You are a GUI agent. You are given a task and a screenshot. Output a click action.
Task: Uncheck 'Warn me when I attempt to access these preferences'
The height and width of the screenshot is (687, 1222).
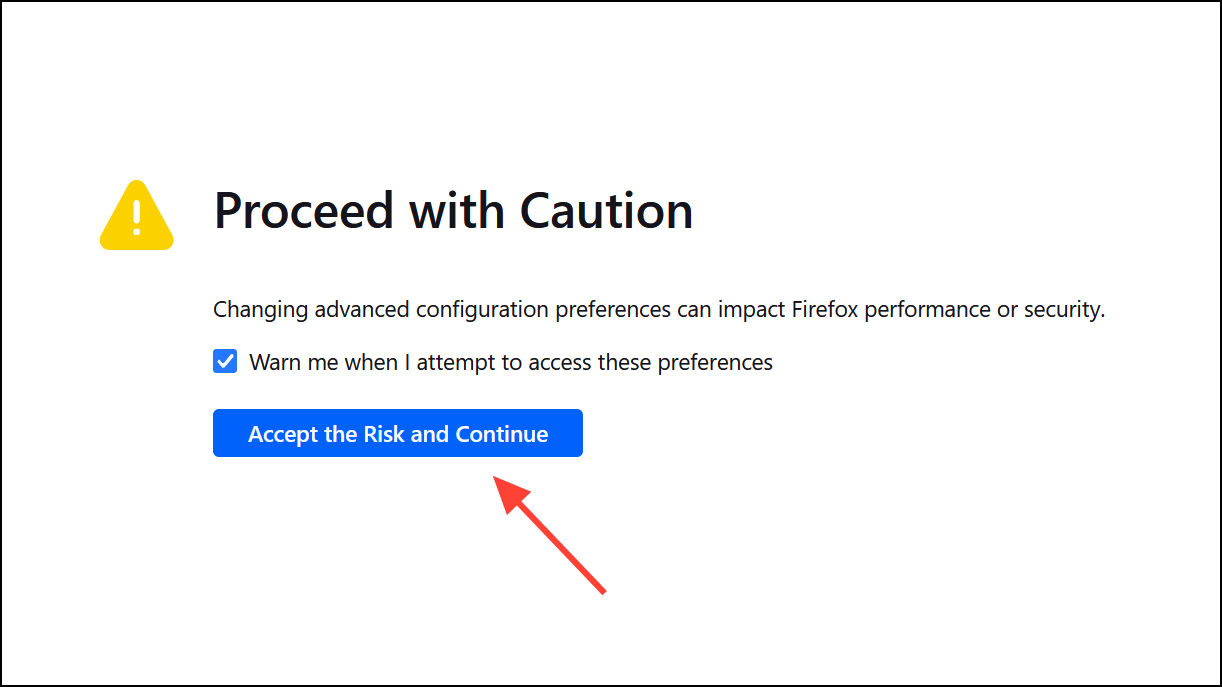click(224, 361)
